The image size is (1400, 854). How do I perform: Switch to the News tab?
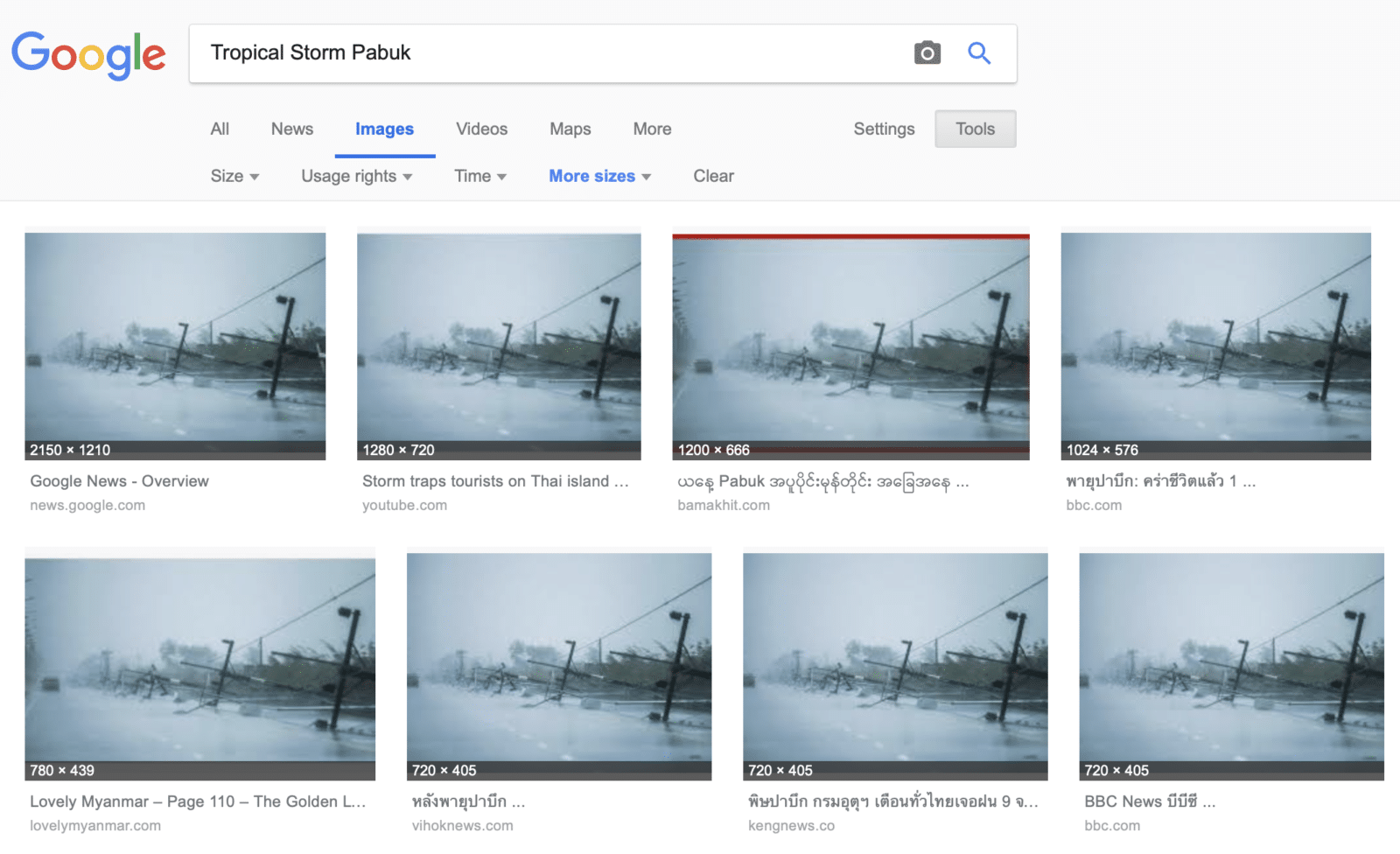291,129
